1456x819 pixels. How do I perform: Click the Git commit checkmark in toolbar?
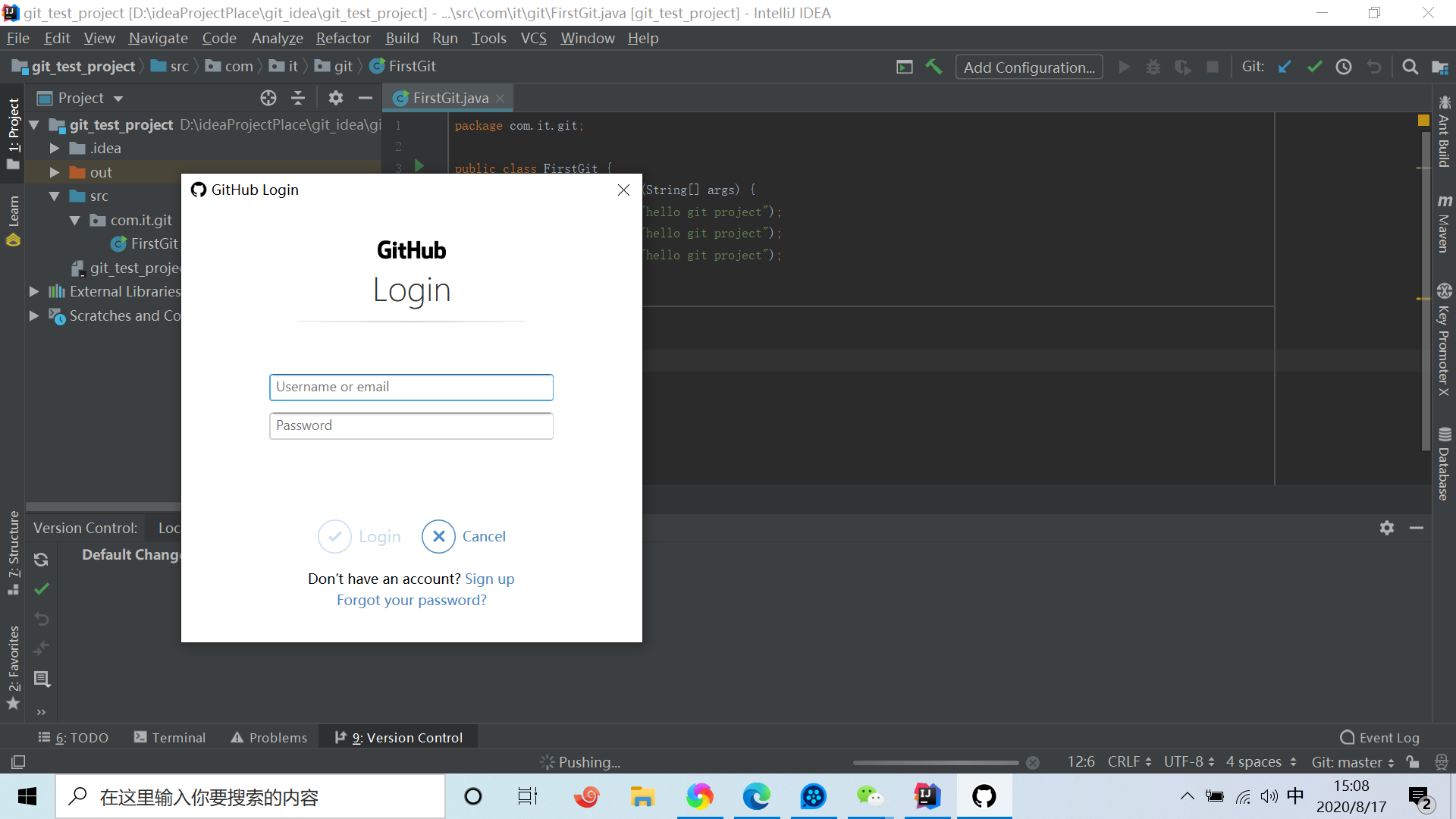point(1314,67)
